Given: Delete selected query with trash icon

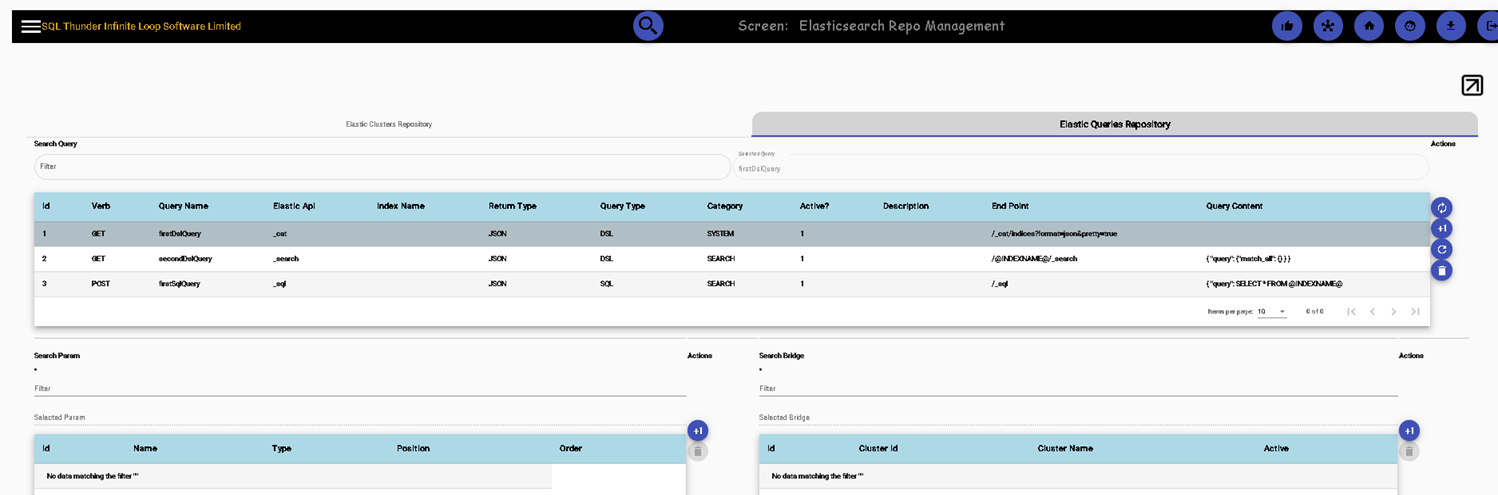Looking at the screenshot, I should pos(1441,270).
